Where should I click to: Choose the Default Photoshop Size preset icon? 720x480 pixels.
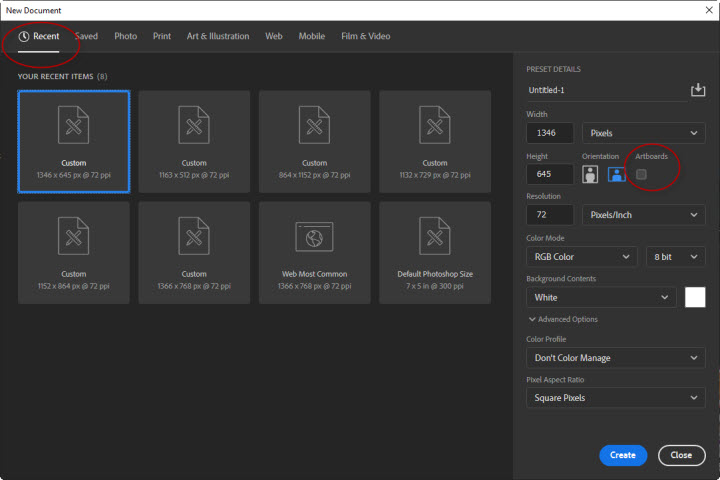[x=435, y=236]
